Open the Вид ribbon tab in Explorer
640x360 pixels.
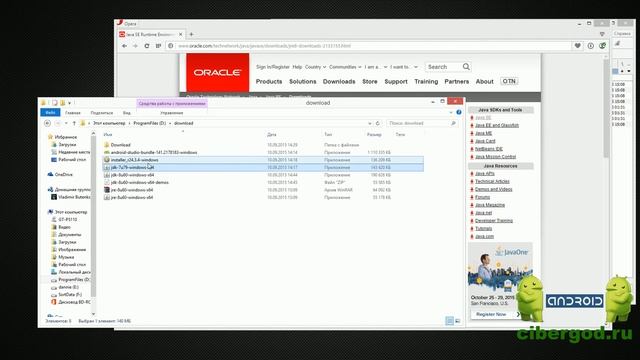point(127,113)
